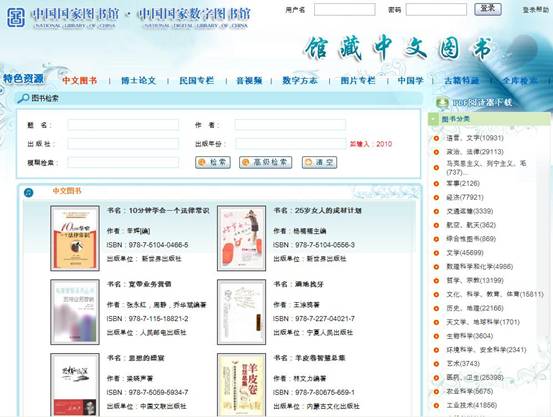
Task: Open the 经济(77921) category link
Action: [x=464, y=198]
